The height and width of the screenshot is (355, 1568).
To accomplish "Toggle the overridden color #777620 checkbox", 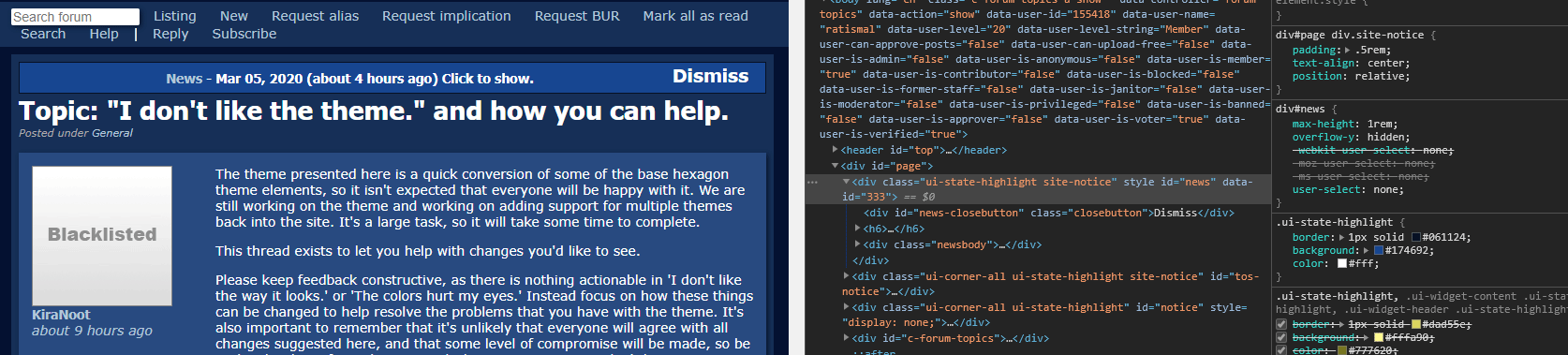I will (1281, 350).
